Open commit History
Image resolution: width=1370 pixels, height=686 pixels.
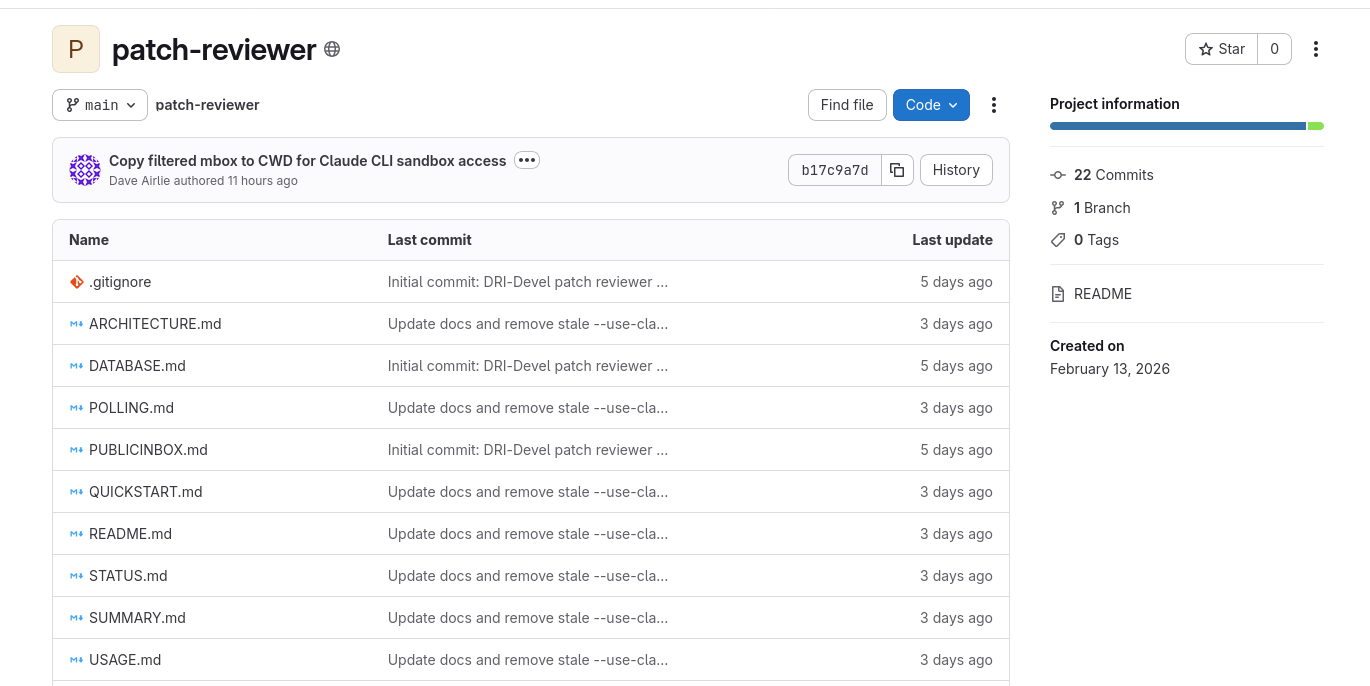pos(956,170)
